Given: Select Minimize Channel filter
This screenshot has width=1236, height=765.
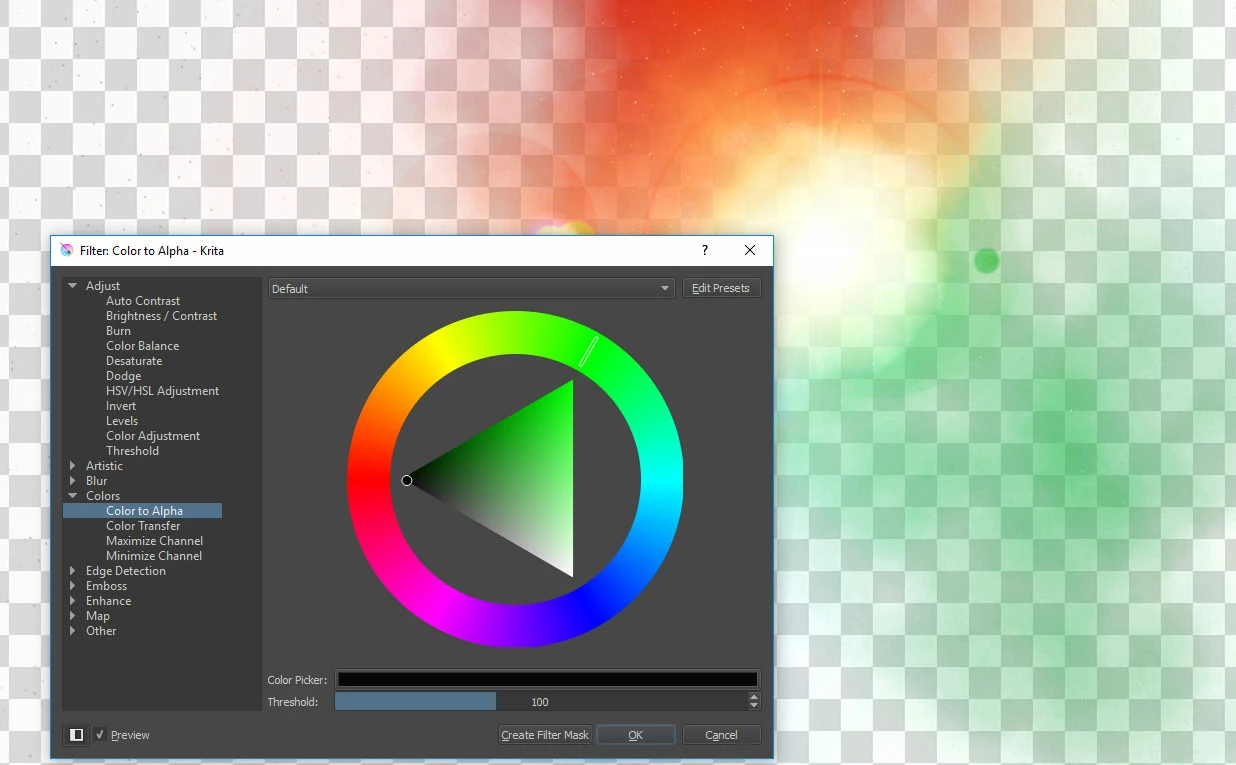Looking at the screenshot, I should click(x=154, y=556).
